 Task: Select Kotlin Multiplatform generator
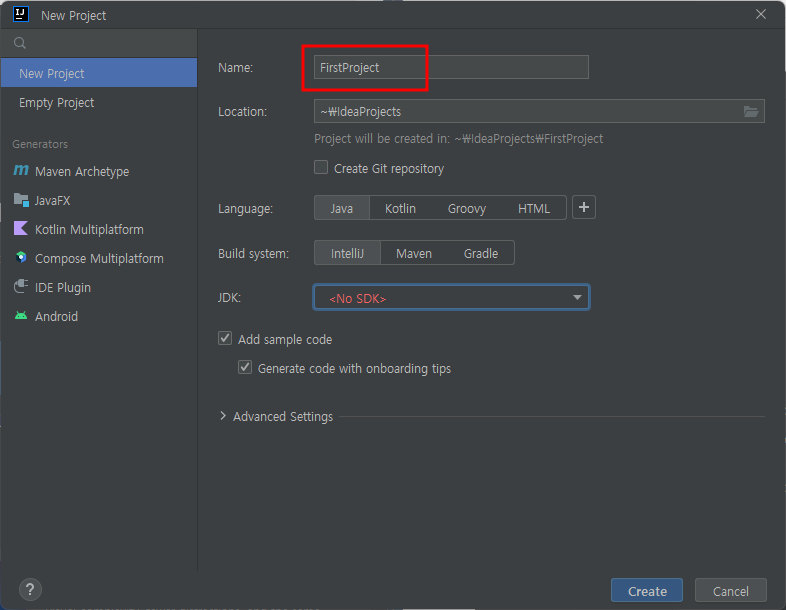(99, 230)
